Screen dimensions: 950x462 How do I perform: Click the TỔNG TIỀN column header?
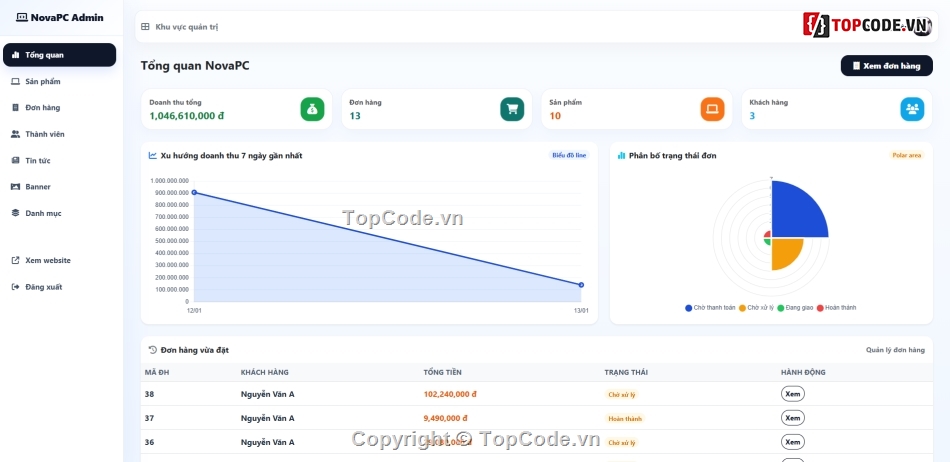(x=442, y=372)
